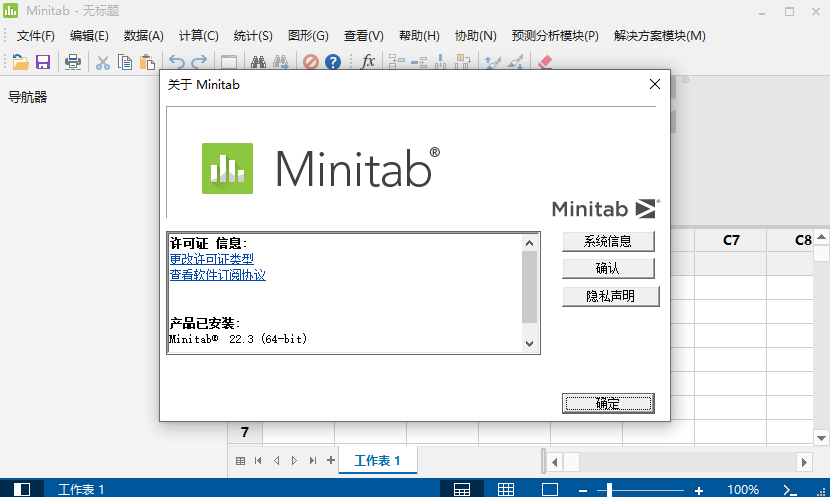Click the zoom slider handle in status bar
The image size is (830, 497).
pos(609,490)
